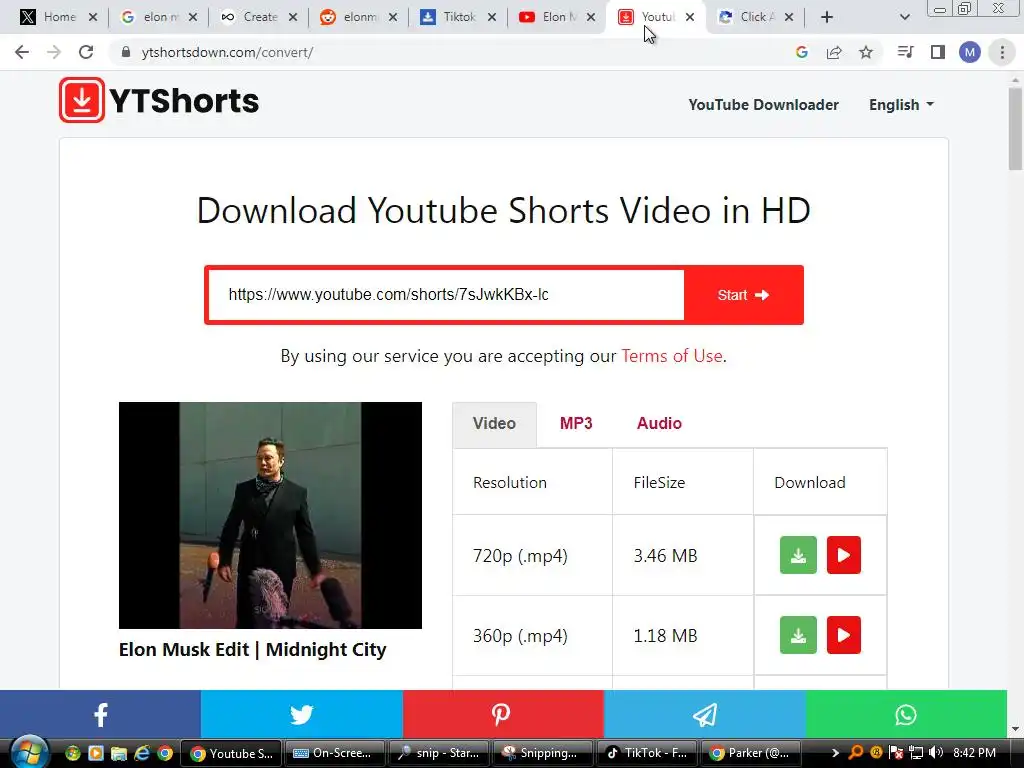Share on WhatsApp via the green bar
This screenshot has height=768, width=1024.
coord(906,714)
